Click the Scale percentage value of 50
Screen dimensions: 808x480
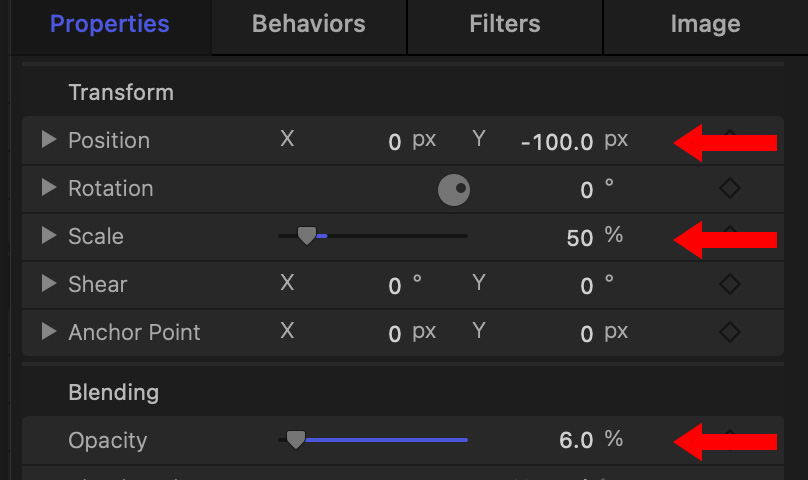tap(579, 238)
